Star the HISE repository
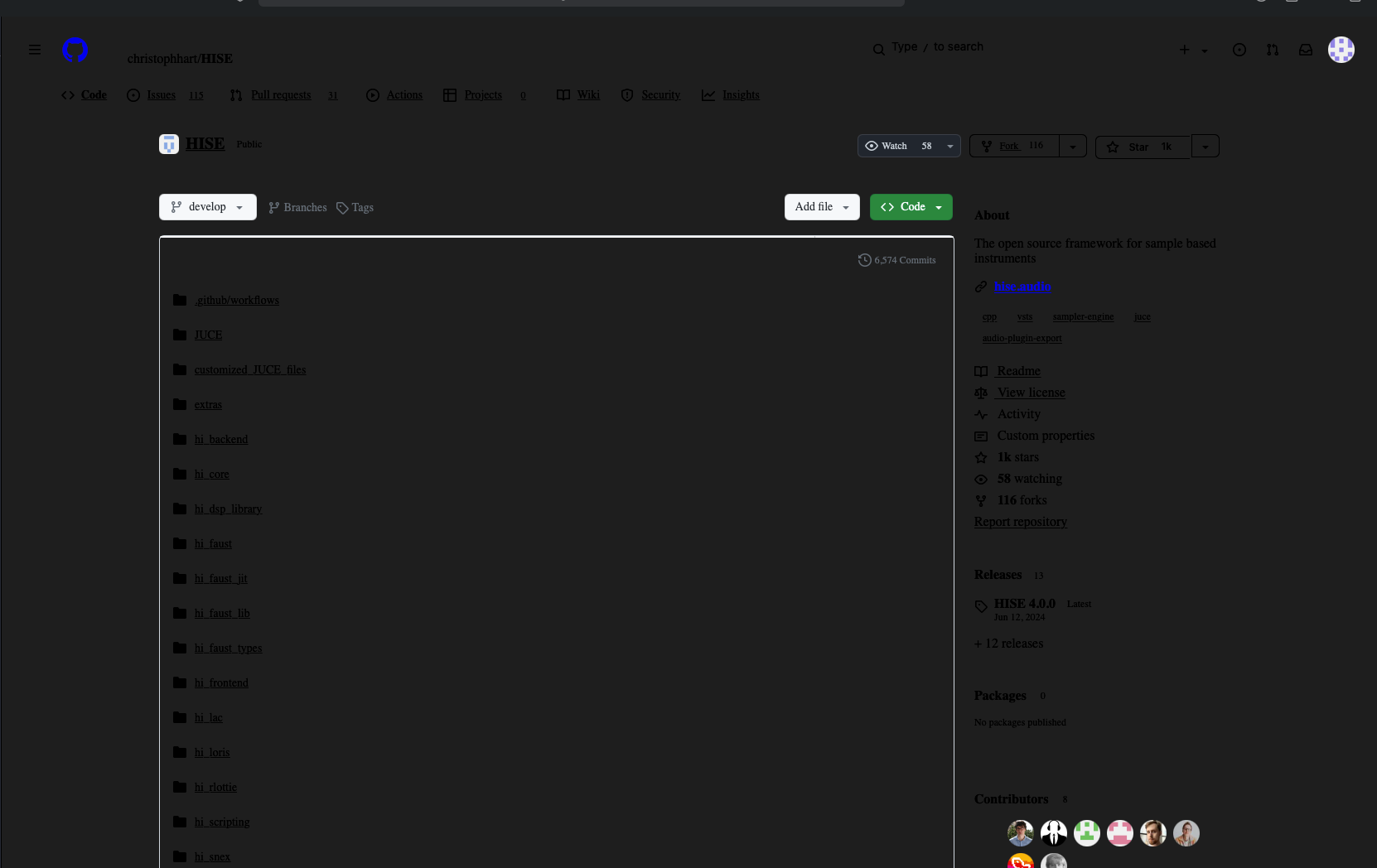This screenshot has height=868, width=1377. pos(1143,147)
